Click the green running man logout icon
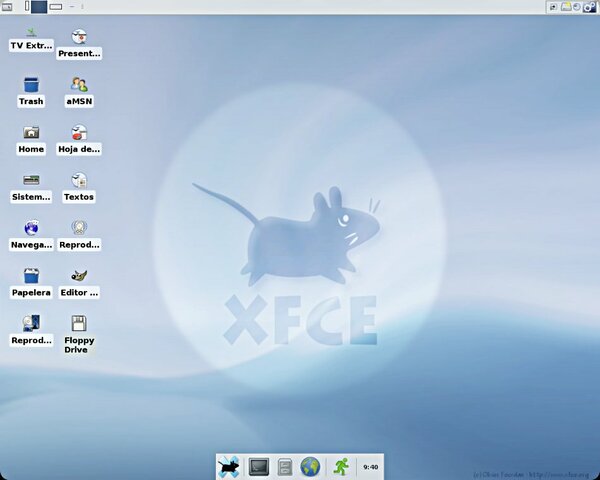The width and height of the screenshot is (600, 480). coord(341,467)
